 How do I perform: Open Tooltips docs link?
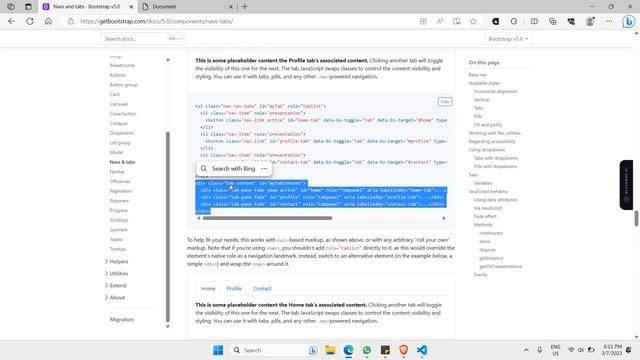click(x=118, y=249)
